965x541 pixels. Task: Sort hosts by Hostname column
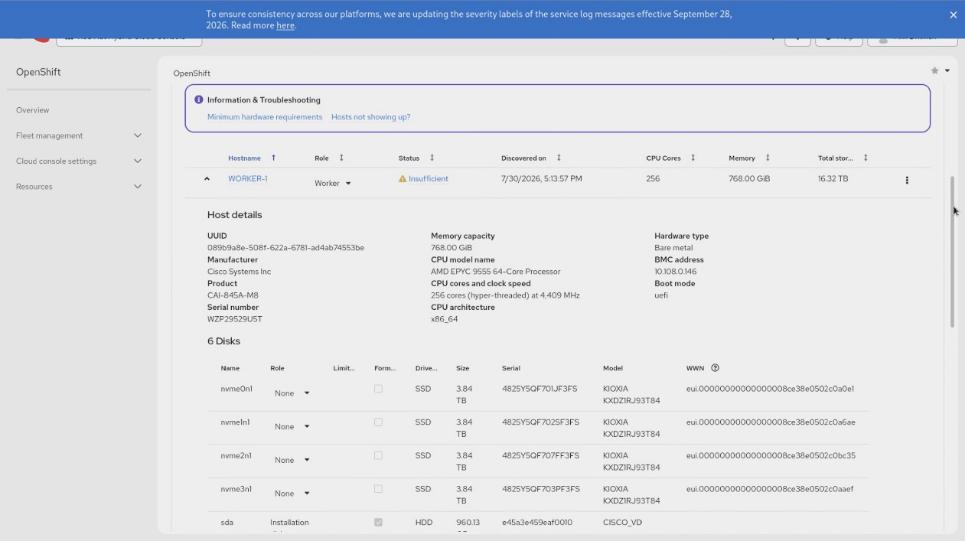point(273,158)
